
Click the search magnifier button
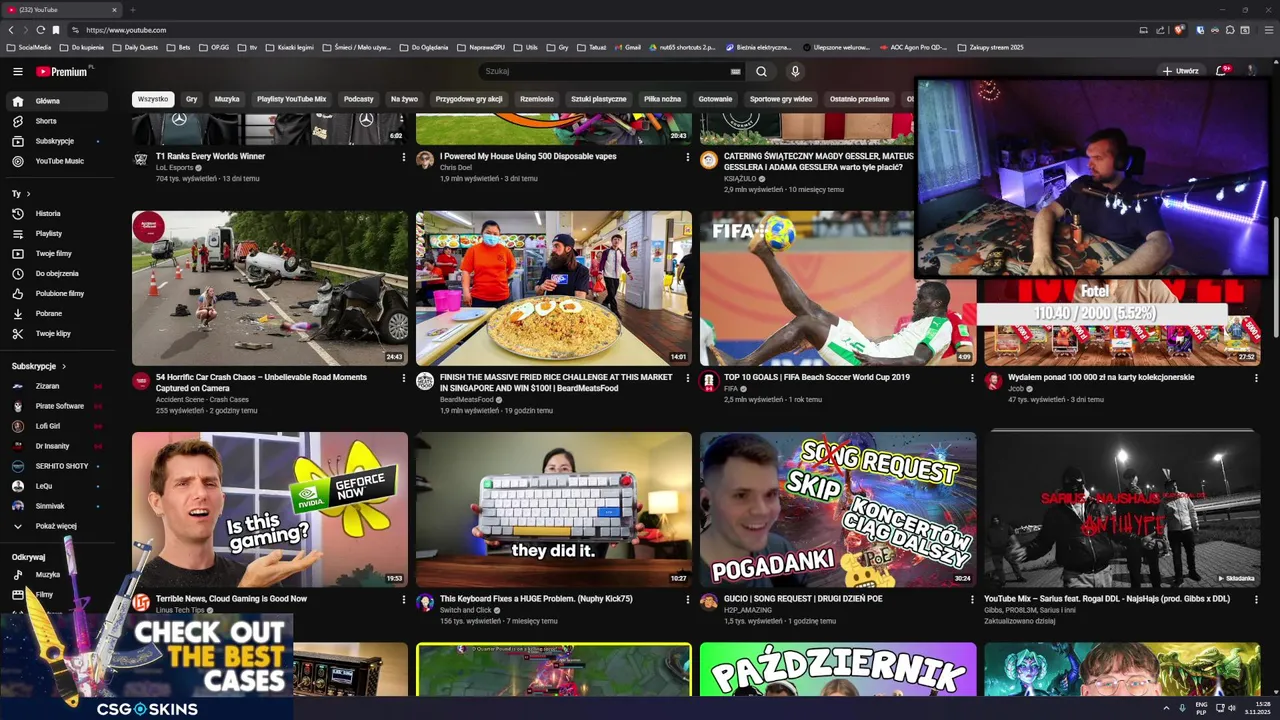pyautogui.click(x=761, y=72)
